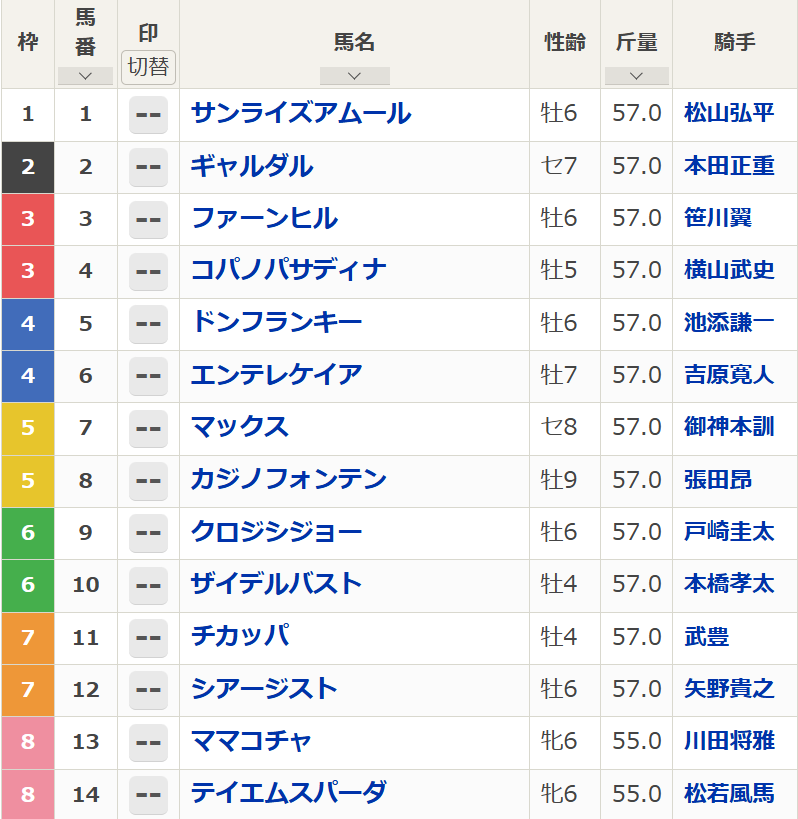798x819 pixels.
Task: Open the テイエムスパーダ horse link
Action: [x=288, y=793]
